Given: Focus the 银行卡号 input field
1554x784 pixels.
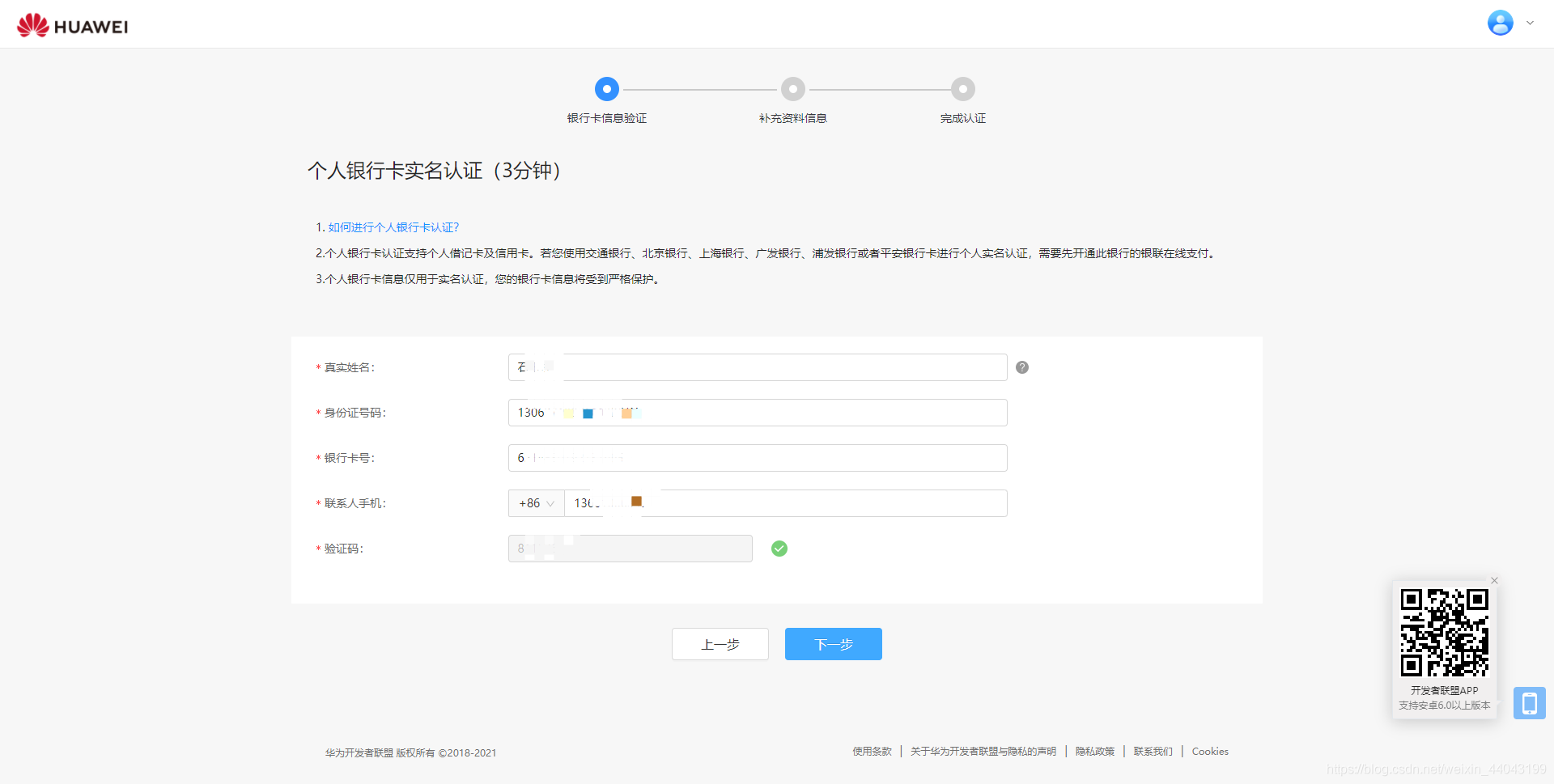Looking at the screenshot, I should (x=758, y=458).
